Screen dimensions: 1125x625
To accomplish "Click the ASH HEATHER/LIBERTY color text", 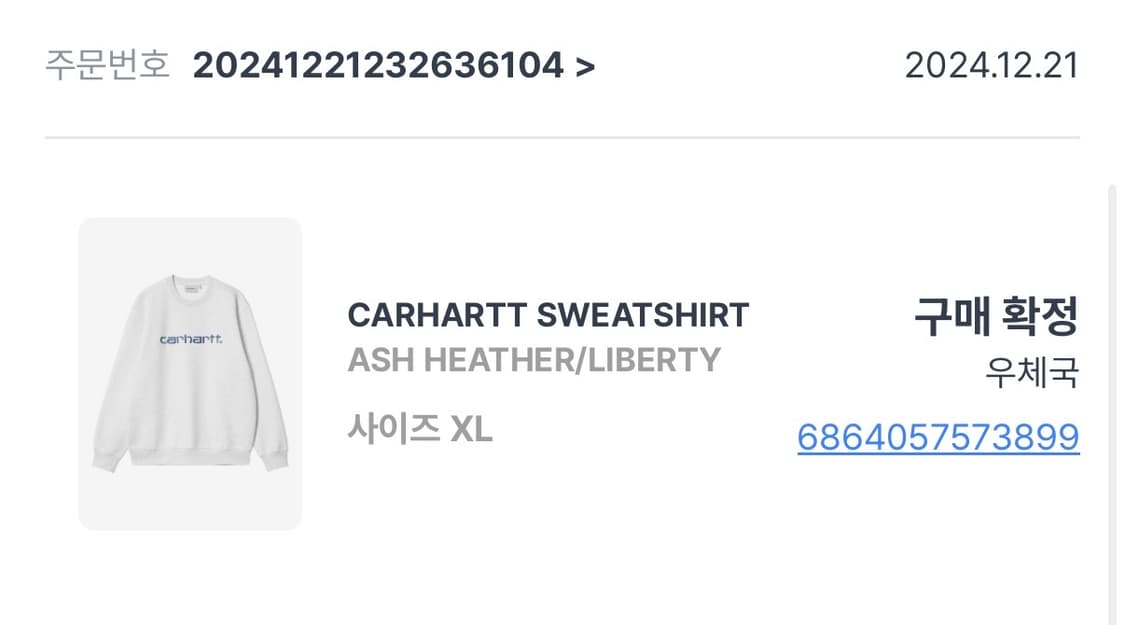I will click(534, 359).
